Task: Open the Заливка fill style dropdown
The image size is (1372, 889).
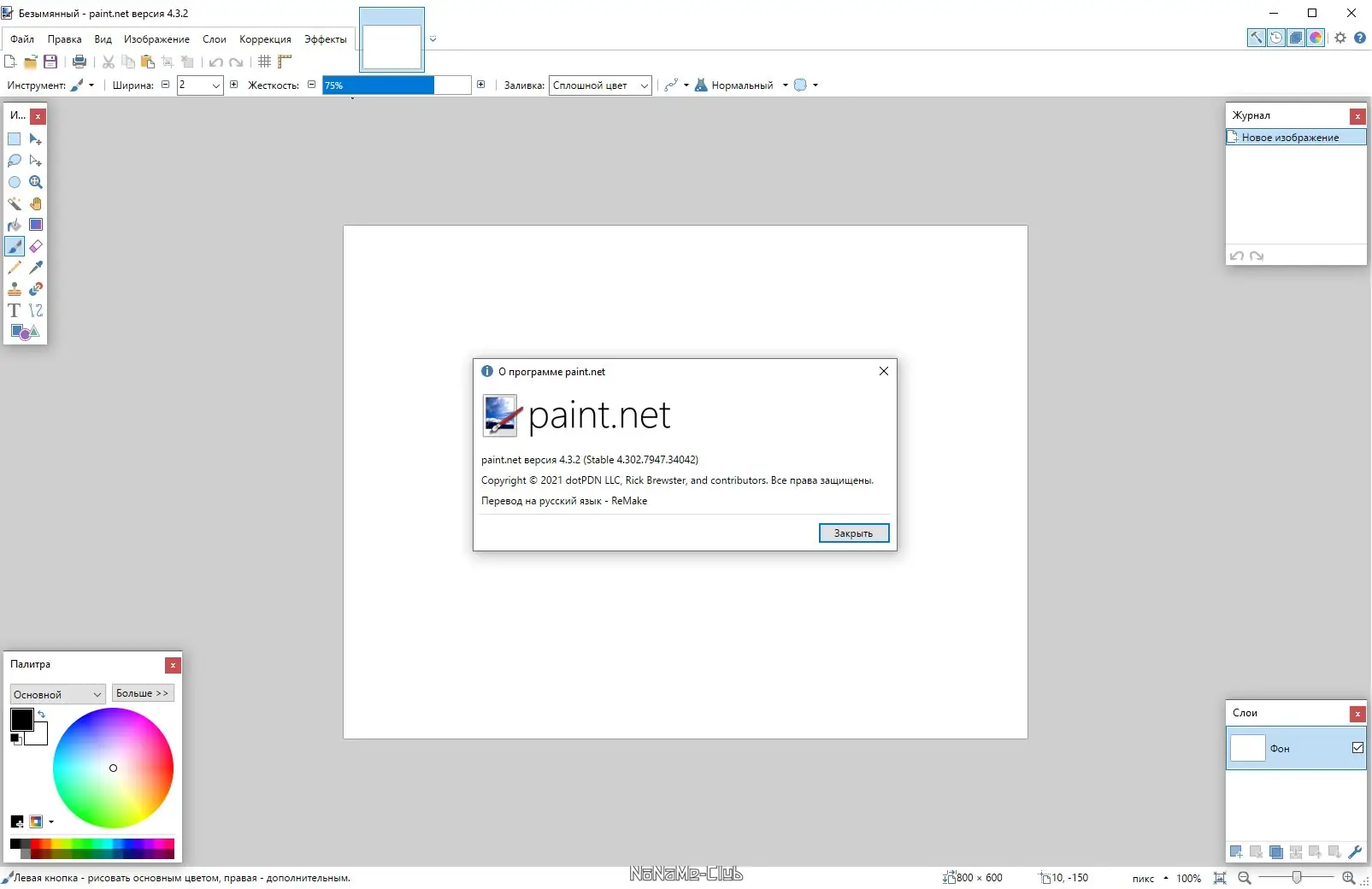Action: 600,85
